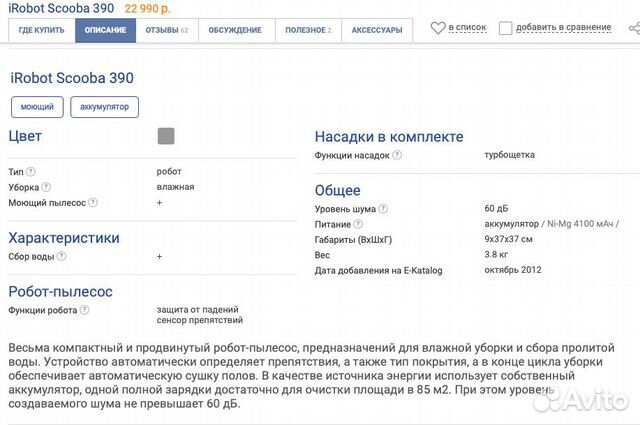Click the heart wishlist icon
The height and width of the screenshot is (425, 640).
pyautogui.click(x=438, y=28)
